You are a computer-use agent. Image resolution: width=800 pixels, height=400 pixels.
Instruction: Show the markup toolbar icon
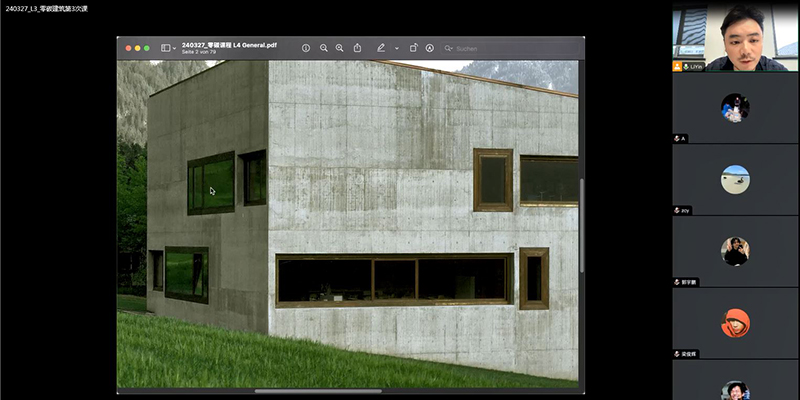pyautogui.click(x=430, y=48)
